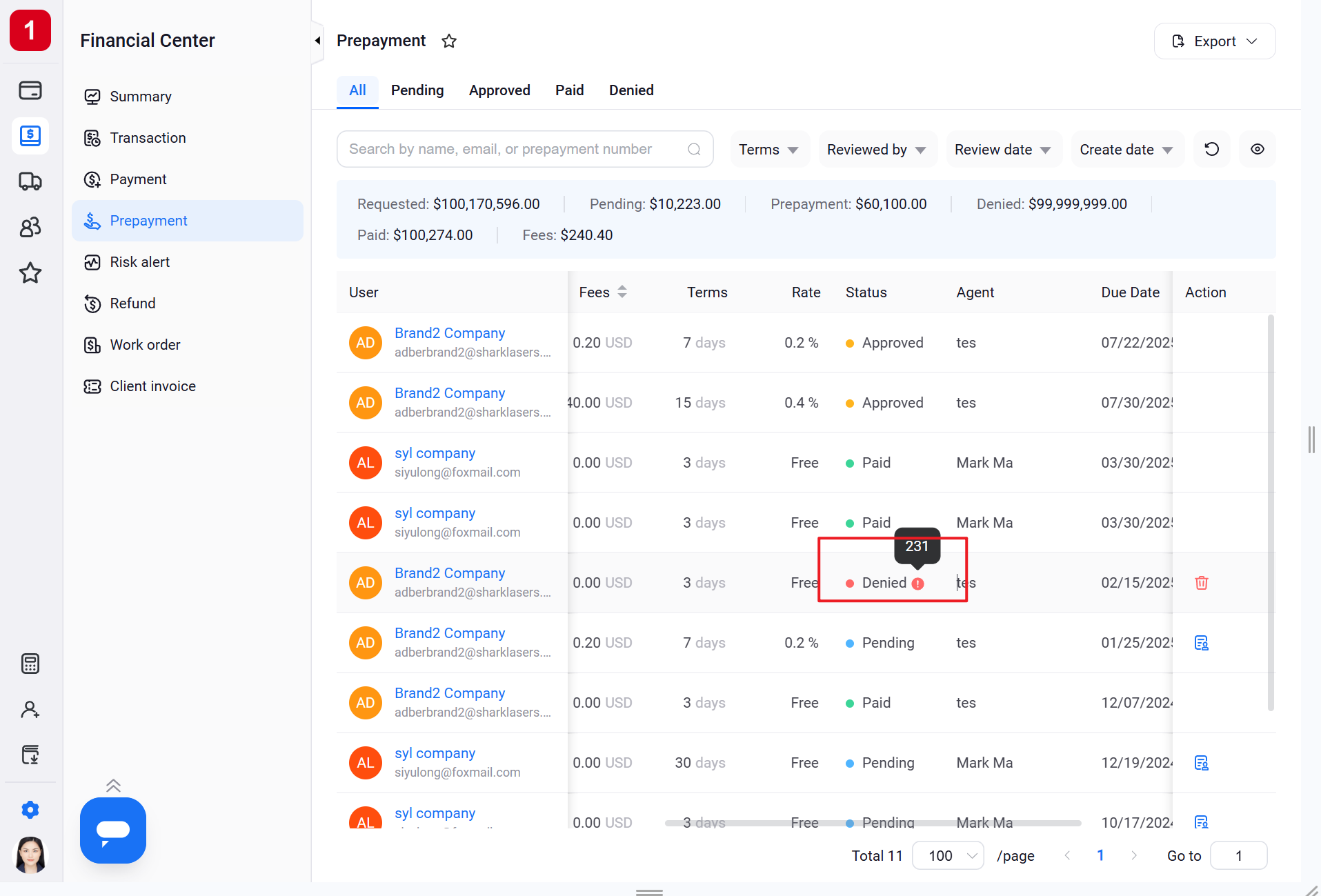The width and height of the screenshot is (1321, 896).
Task: Open the Financial Center dollar icon in rail
Action: click(x=30, y=135)
